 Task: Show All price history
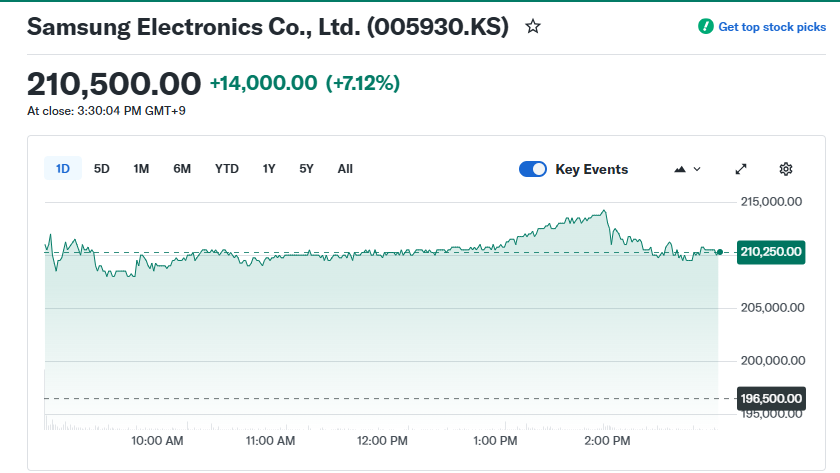click(x=345, y=169)
